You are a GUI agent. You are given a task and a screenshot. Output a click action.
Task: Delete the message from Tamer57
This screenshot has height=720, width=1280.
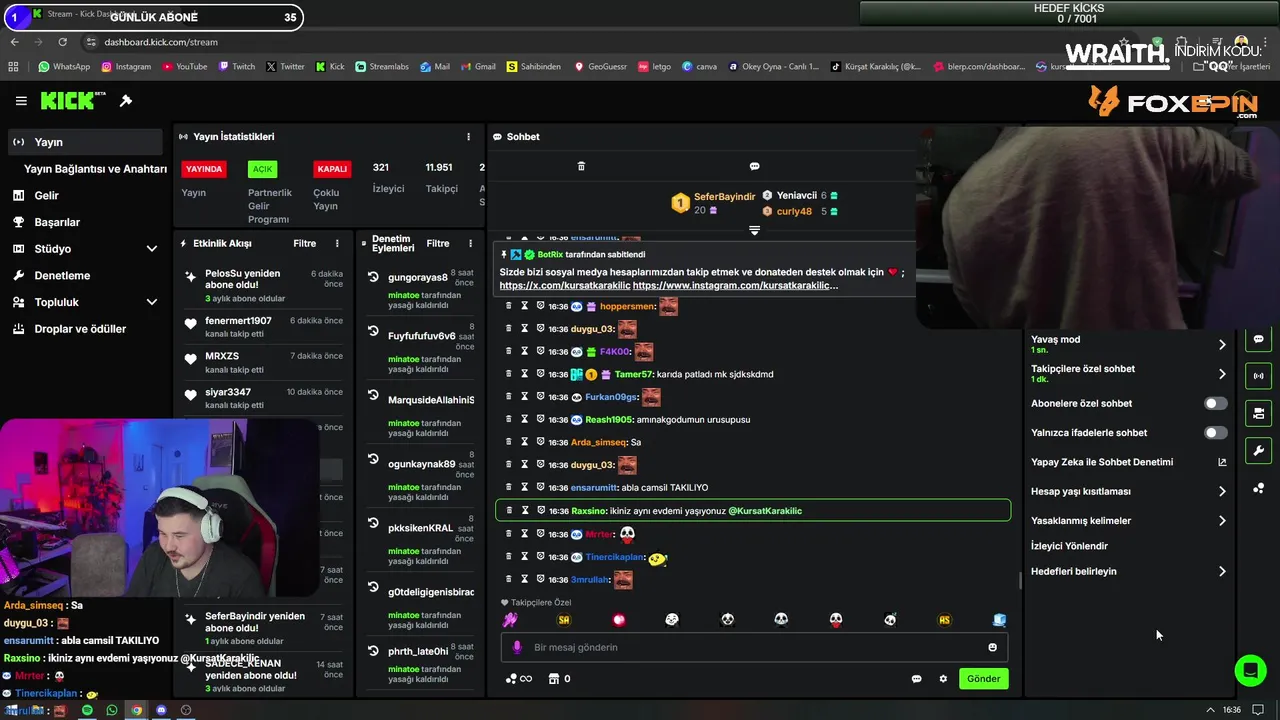[x=508, y=374]
